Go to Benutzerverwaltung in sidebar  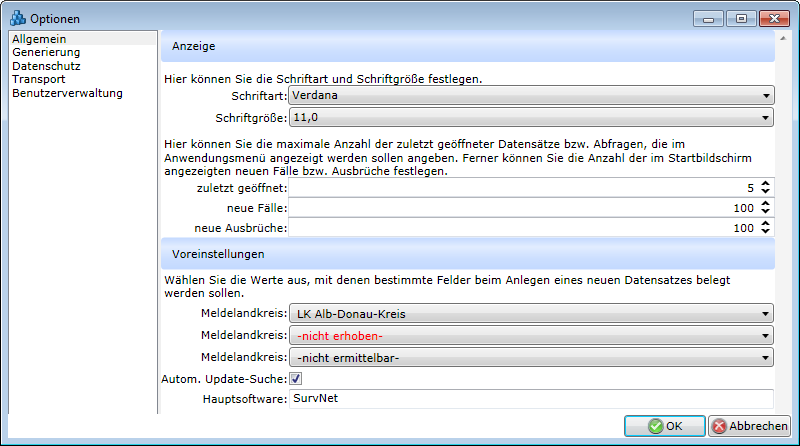[x=67, y=94]
